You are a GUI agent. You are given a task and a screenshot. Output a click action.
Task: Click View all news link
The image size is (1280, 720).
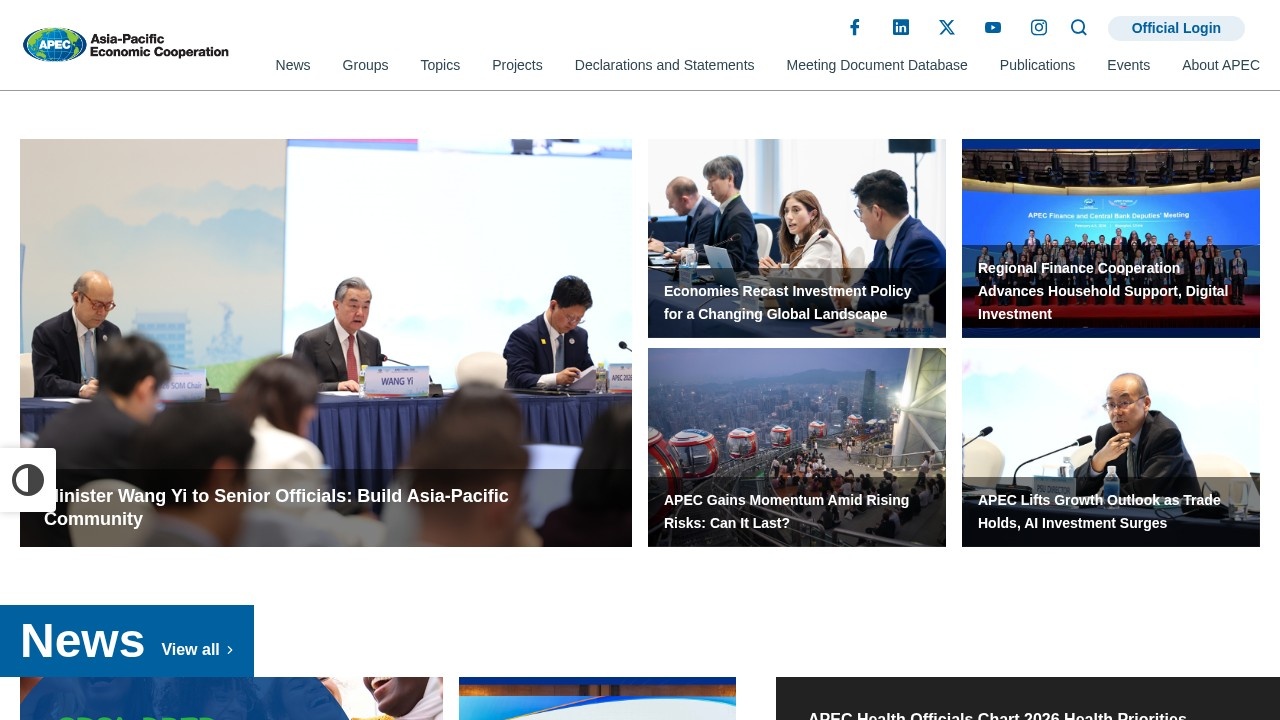coord(197,650)
